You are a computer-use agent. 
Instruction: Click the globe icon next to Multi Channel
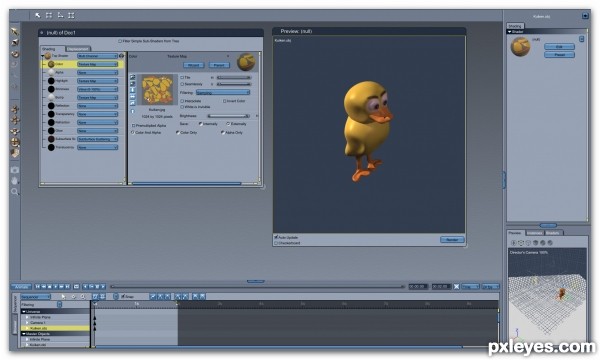pyautogui.click(x=122, y=56)
